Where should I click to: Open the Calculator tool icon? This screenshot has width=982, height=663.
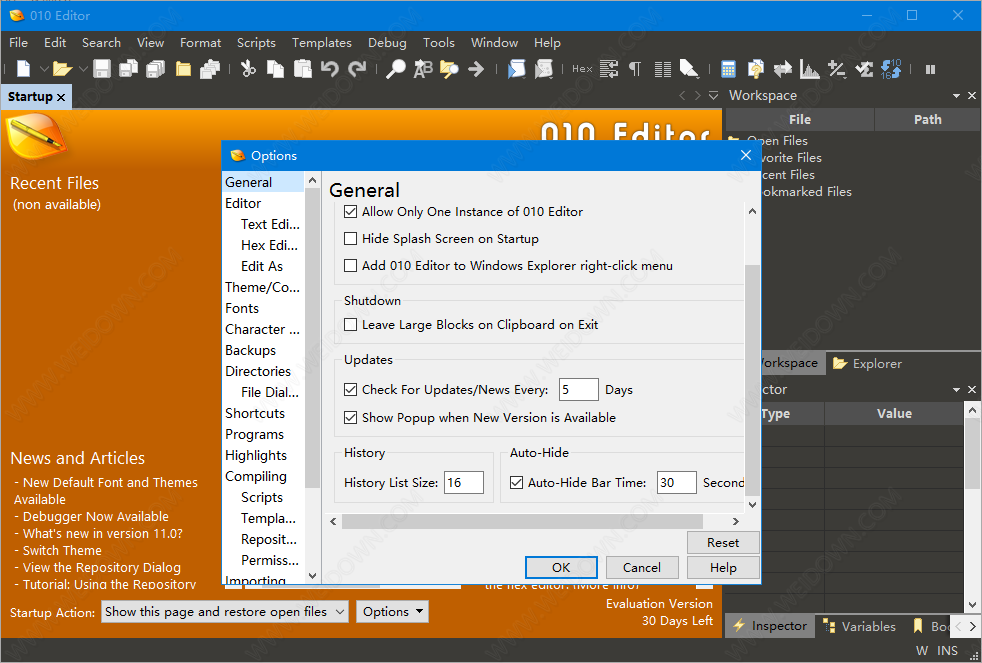728,69
